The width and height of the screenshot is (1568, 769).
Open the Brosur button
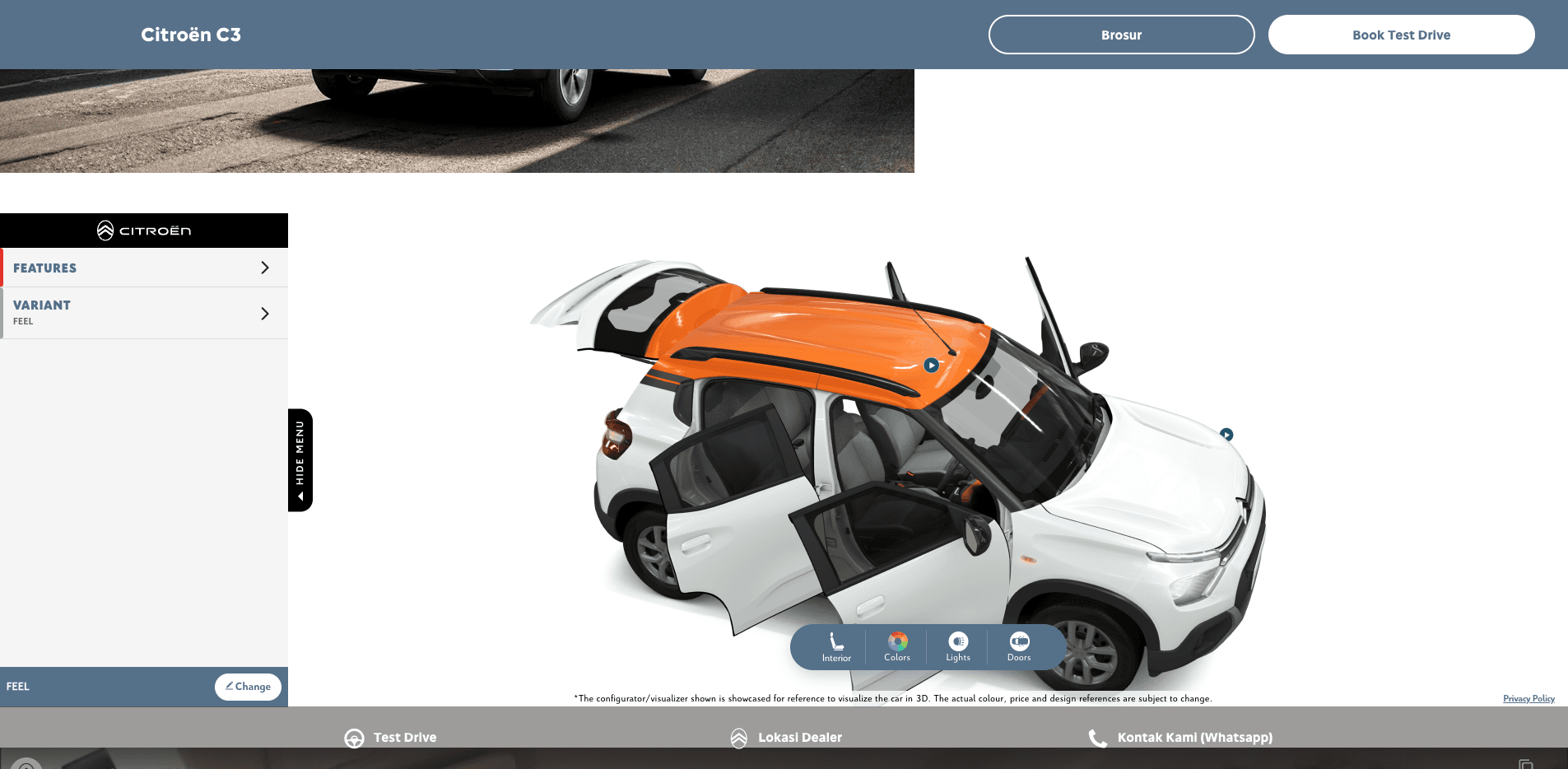click(1121, 35)
